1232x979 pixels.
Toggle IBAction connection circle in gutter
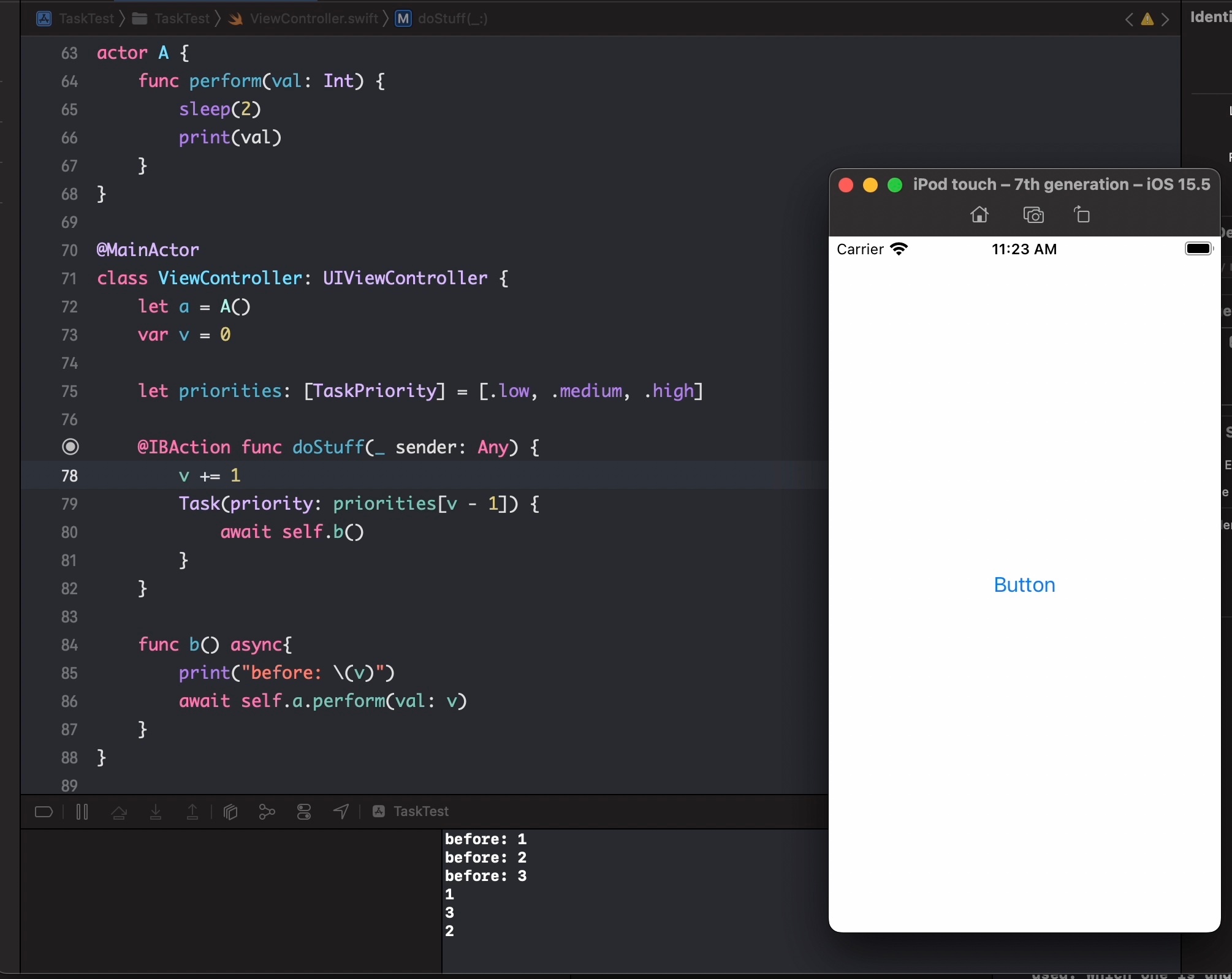(x=70, y=447)
